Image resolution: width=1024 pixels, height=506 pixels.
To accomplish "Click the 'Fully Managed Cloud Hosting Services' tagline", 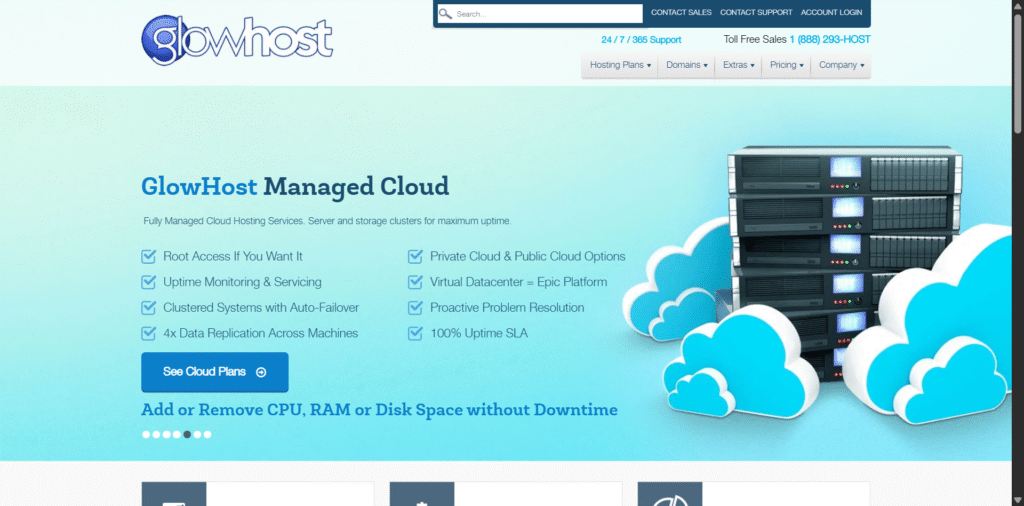I will coord(327,221).
